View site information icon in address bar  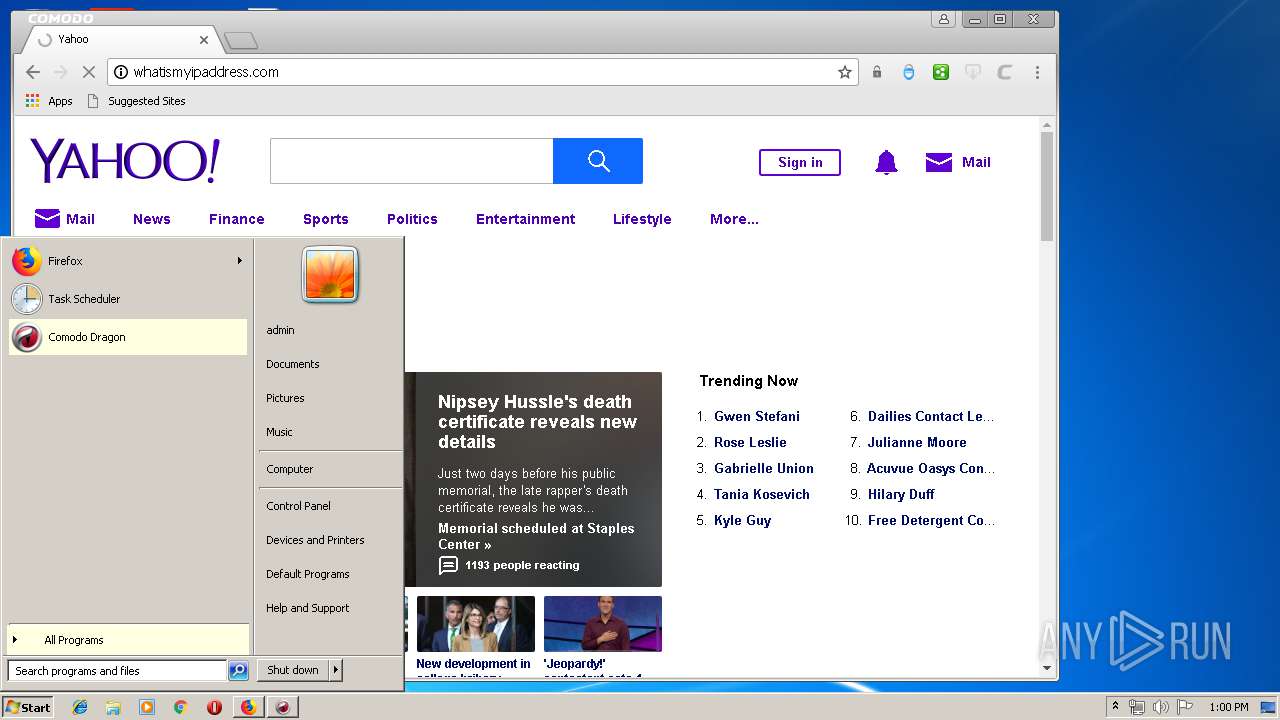(121, 72)
